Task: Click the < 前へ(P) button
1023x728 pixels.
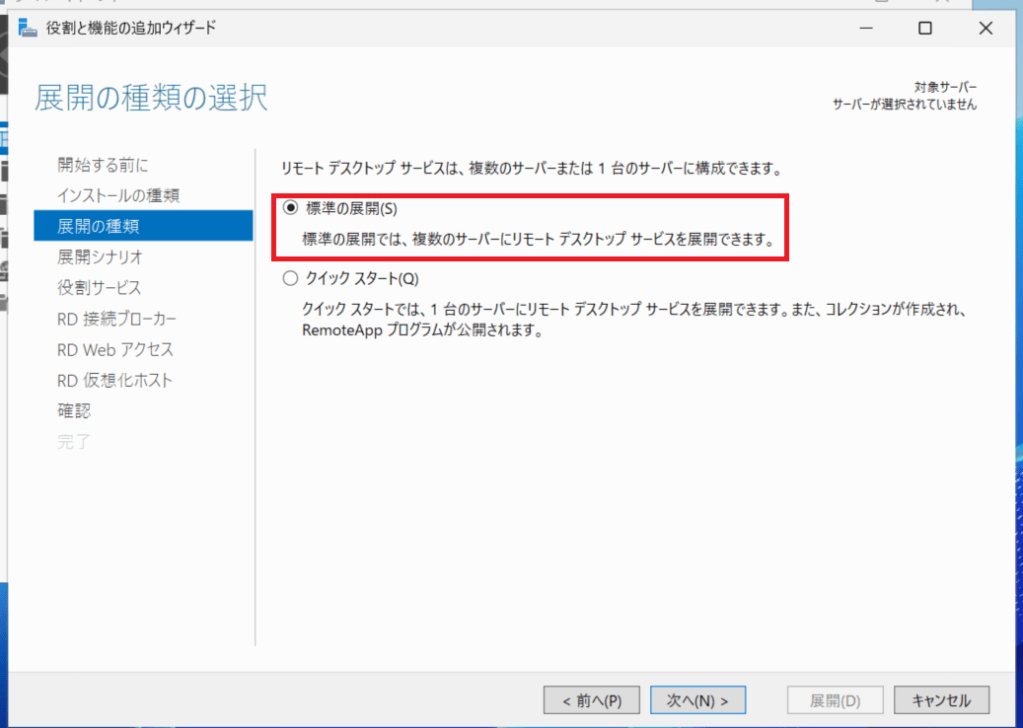Action: coord(590,699)
